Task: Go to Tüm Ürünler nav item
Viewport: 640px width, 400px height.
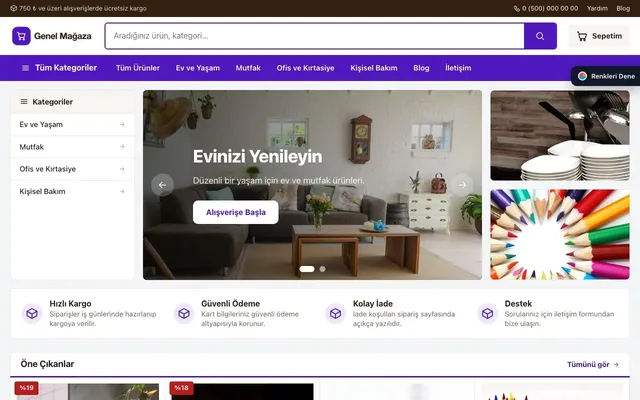Action: point(138,68)
